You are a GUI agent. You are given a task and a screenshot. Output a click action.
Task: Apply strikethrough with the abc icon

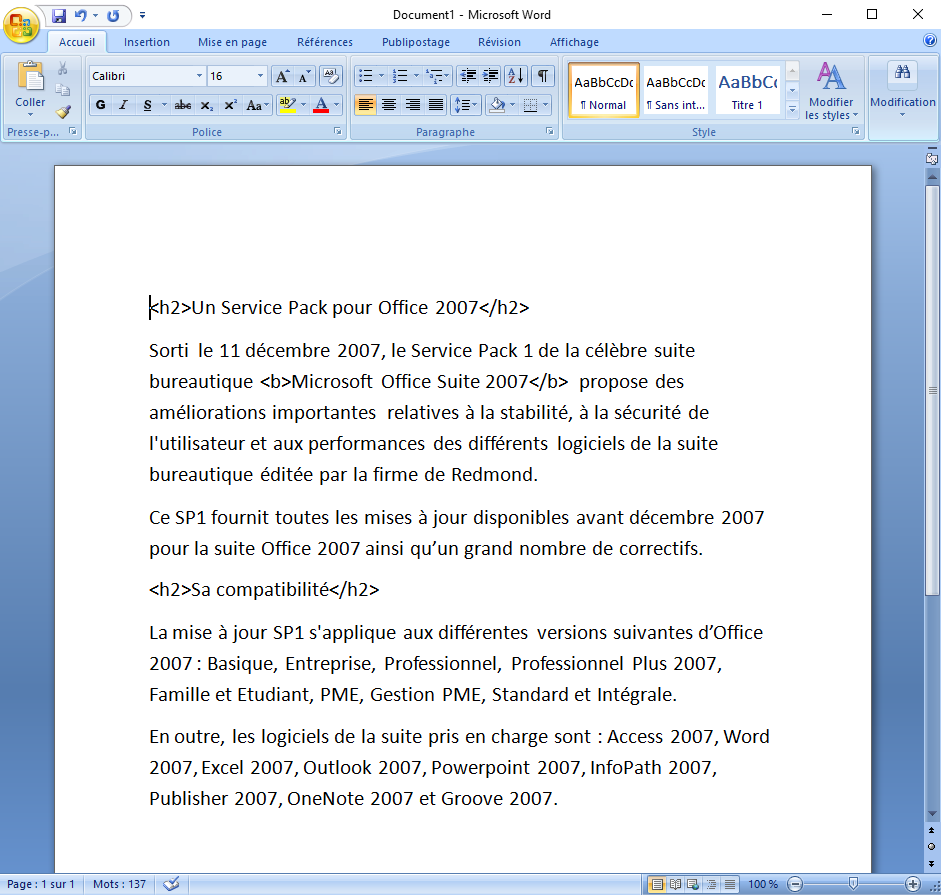[x=182, y=105]
